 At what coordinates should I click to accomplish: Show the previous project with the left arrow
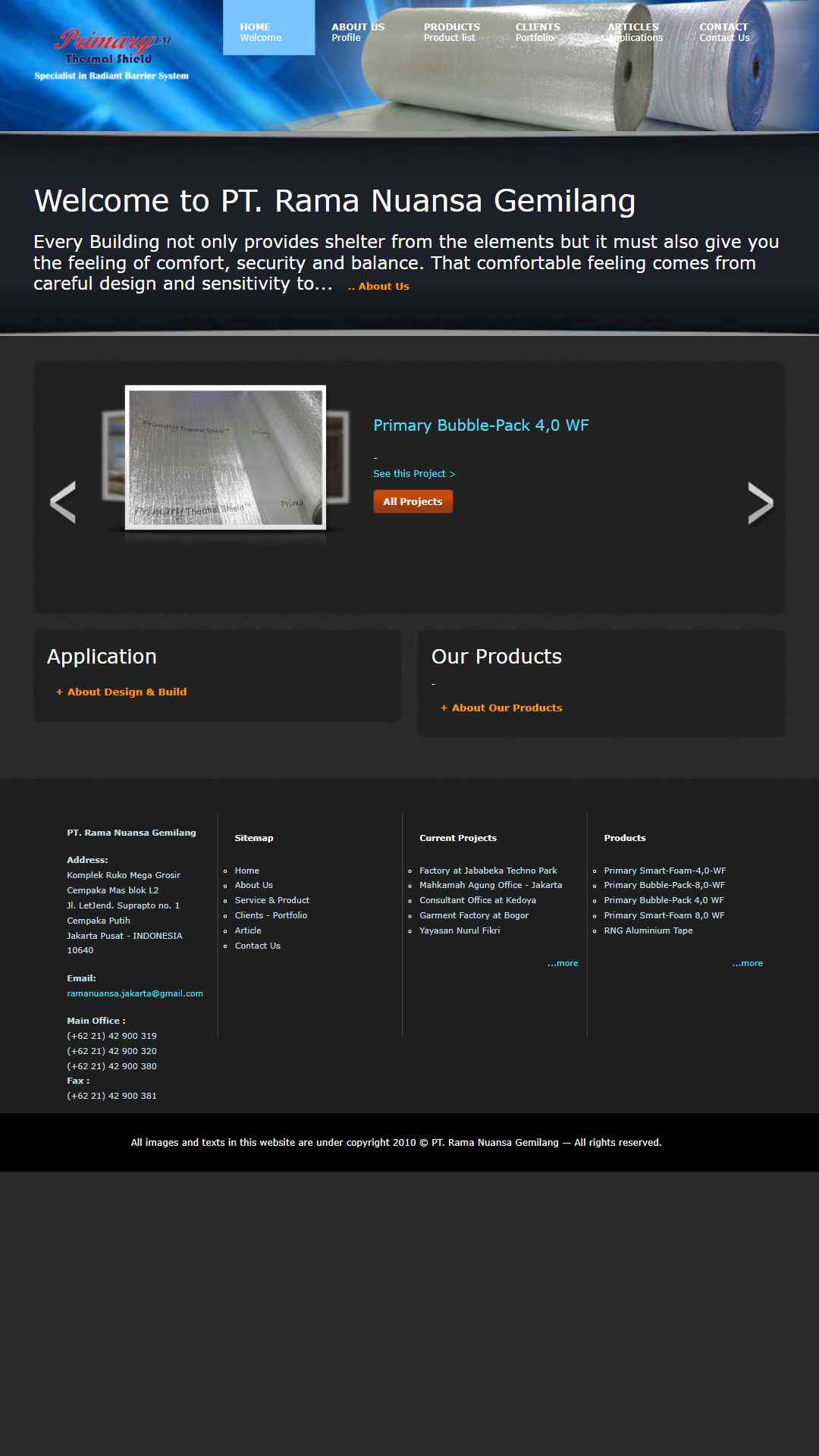coord(62,502)
